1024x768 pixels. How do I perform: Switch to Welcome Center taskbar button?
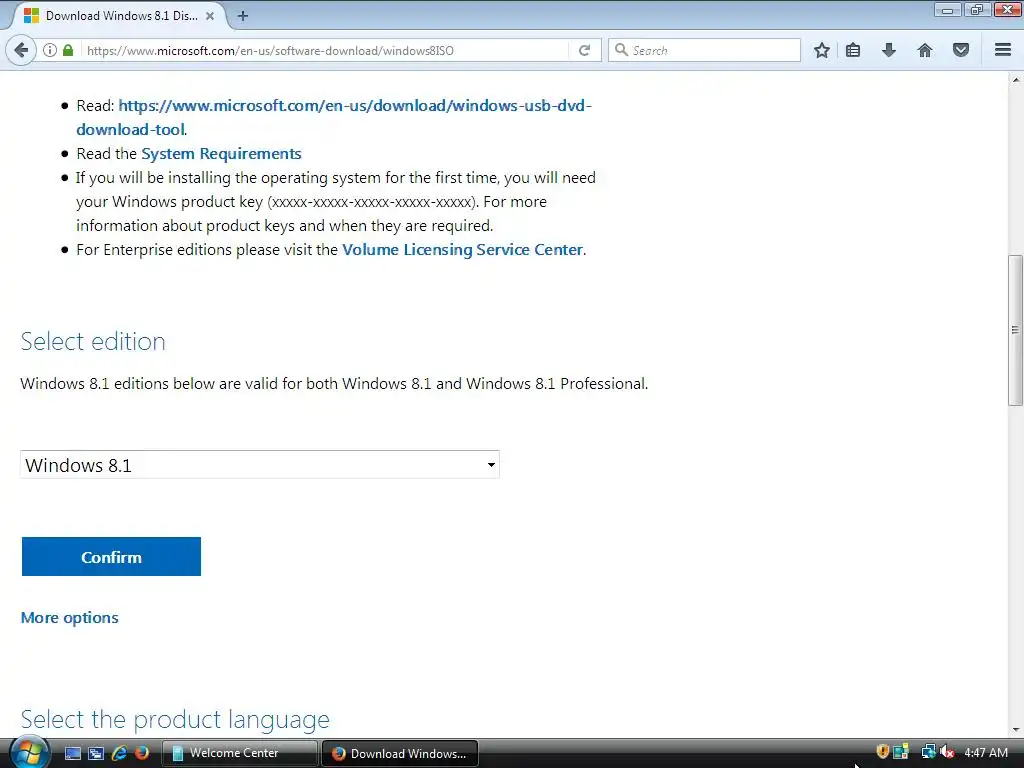coord(239,753)
